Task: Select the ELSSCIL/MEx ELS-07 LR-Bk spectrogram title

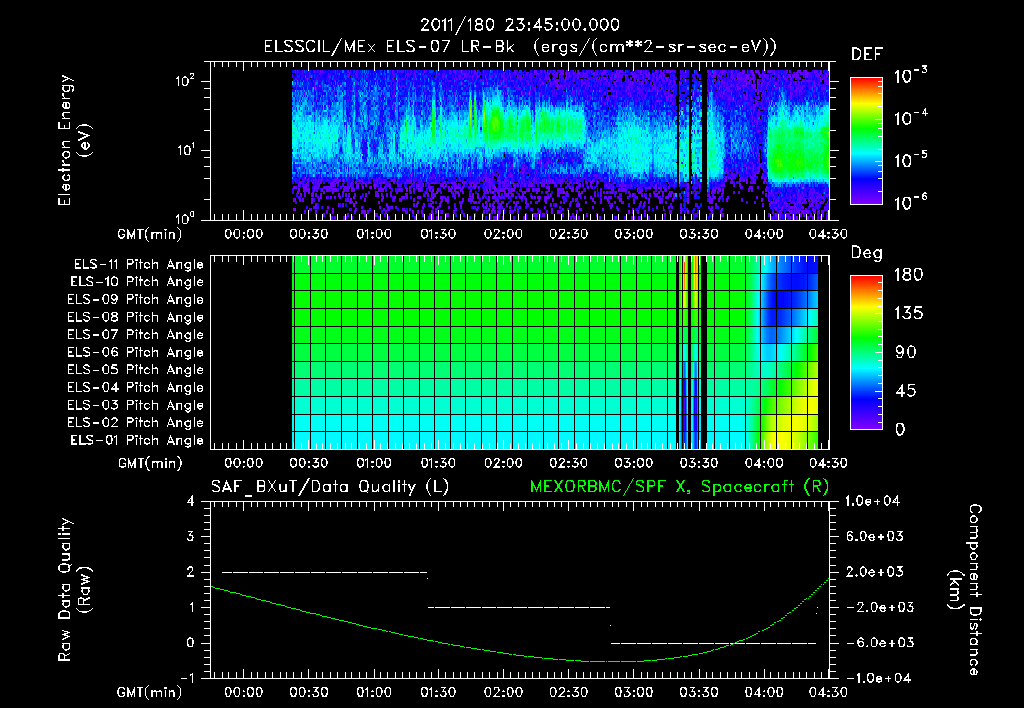Action: pos(520,47)
